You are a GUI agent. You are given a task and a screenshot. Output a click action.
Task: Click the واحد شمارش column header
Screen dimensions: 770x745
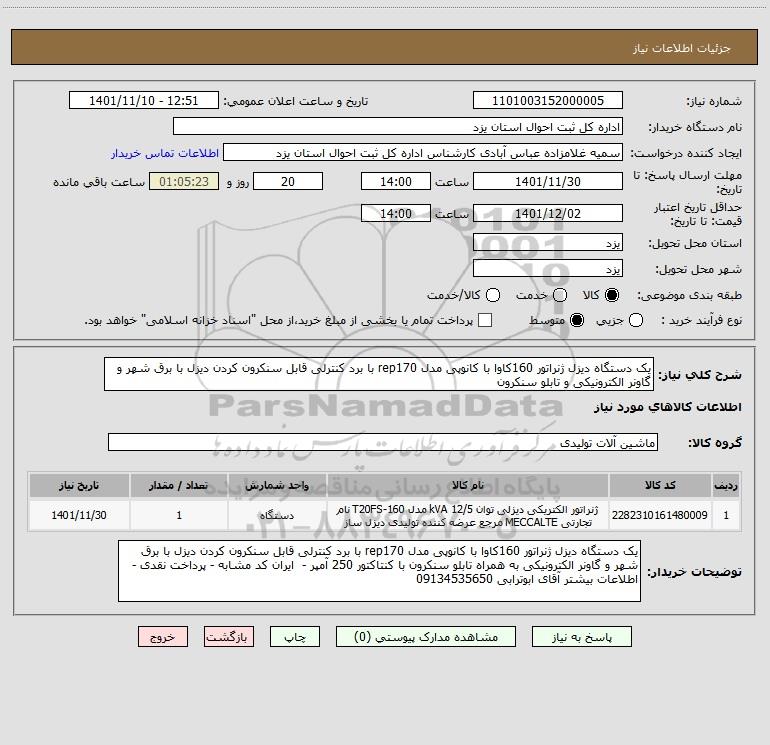(x=277, y=485)
